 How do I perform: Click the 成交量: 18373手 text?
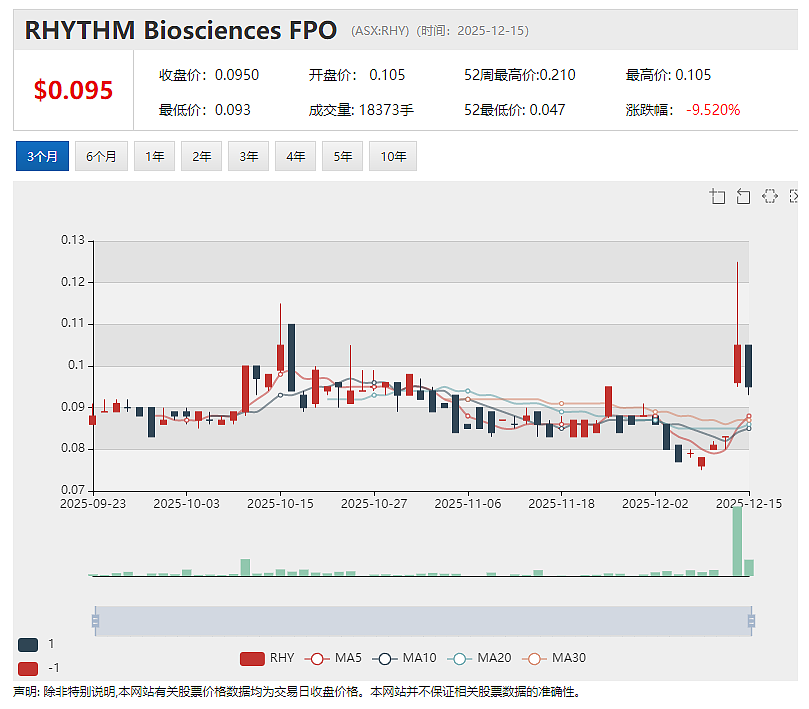(x=361, y=110)
